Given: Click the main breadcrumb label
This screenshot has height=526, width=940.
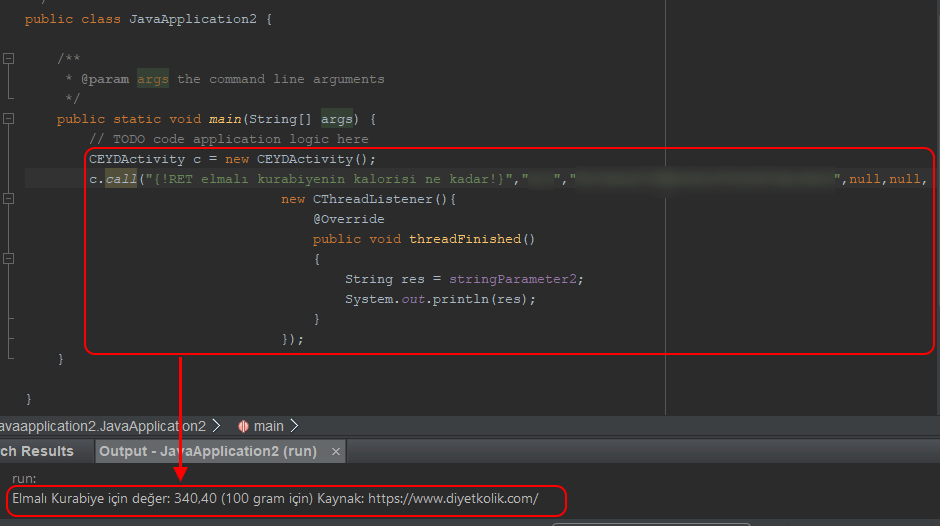Looking at the screenshot, I should (268, 426).
